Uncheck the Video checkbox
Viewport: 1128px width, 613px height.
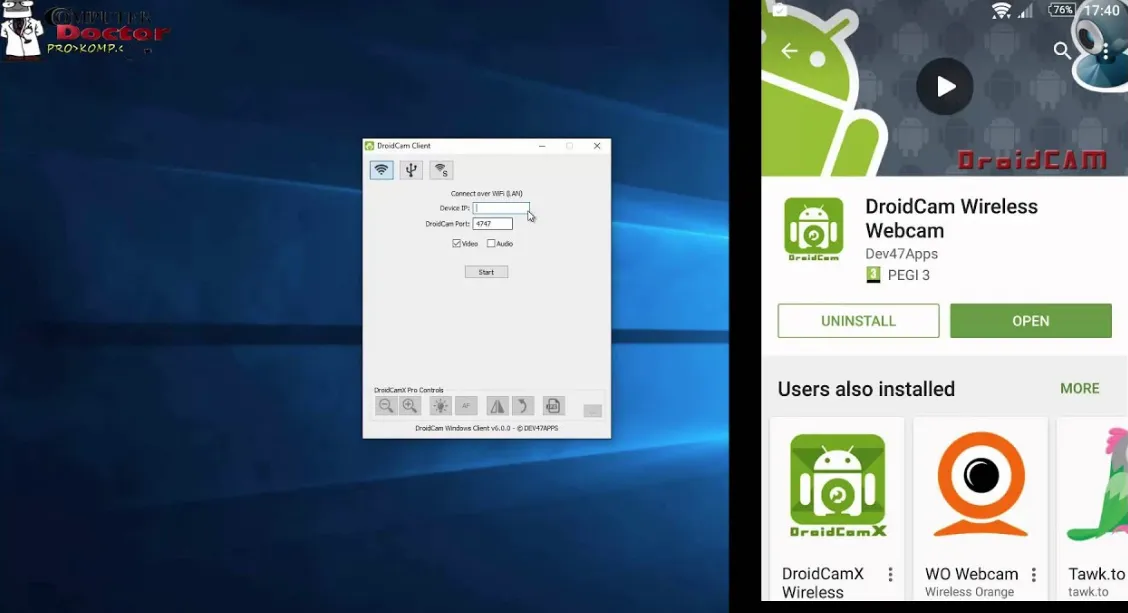pyautogui.click(x=457, y=243)
